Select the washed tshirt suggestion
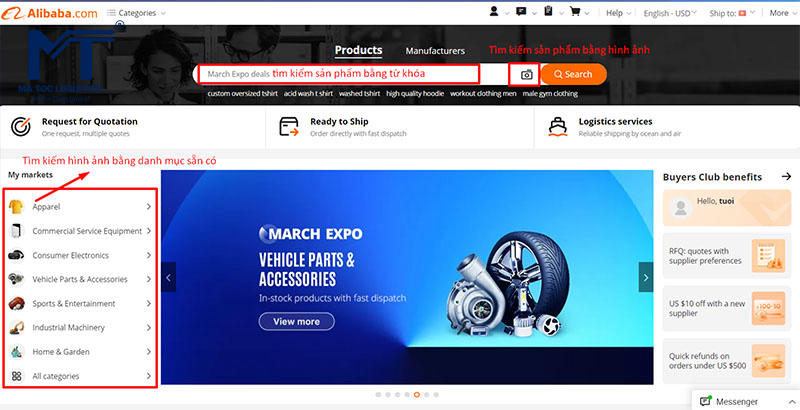Image resolution: width=800 pixels, height=410 pixels. (x=360, y=94)
